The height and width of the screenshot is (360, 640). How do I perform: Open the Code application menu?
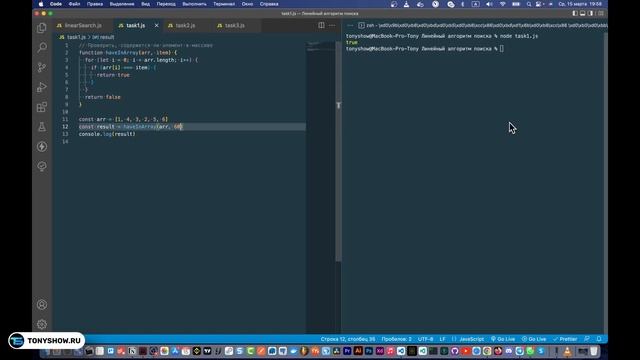pyautogui.click(x=56, y=4)
